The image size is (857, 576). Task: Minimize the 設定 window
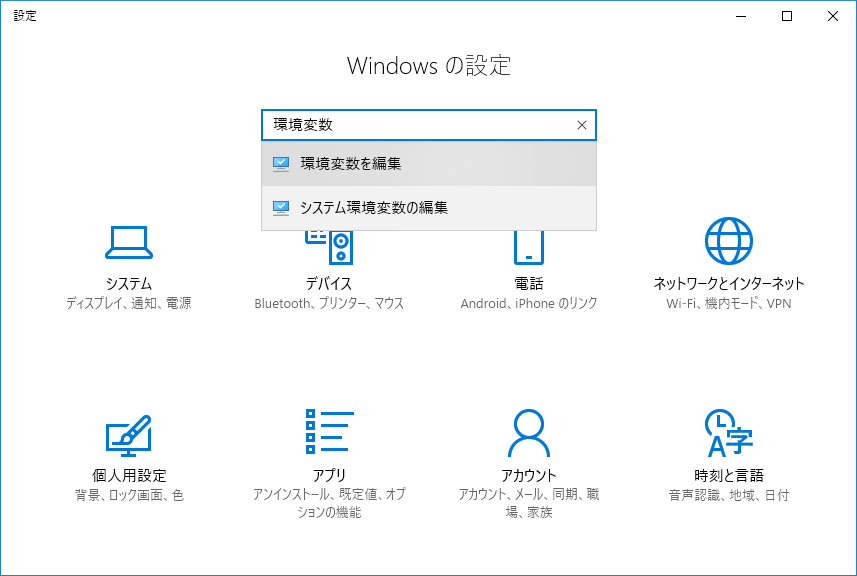[x=741, y=16]
